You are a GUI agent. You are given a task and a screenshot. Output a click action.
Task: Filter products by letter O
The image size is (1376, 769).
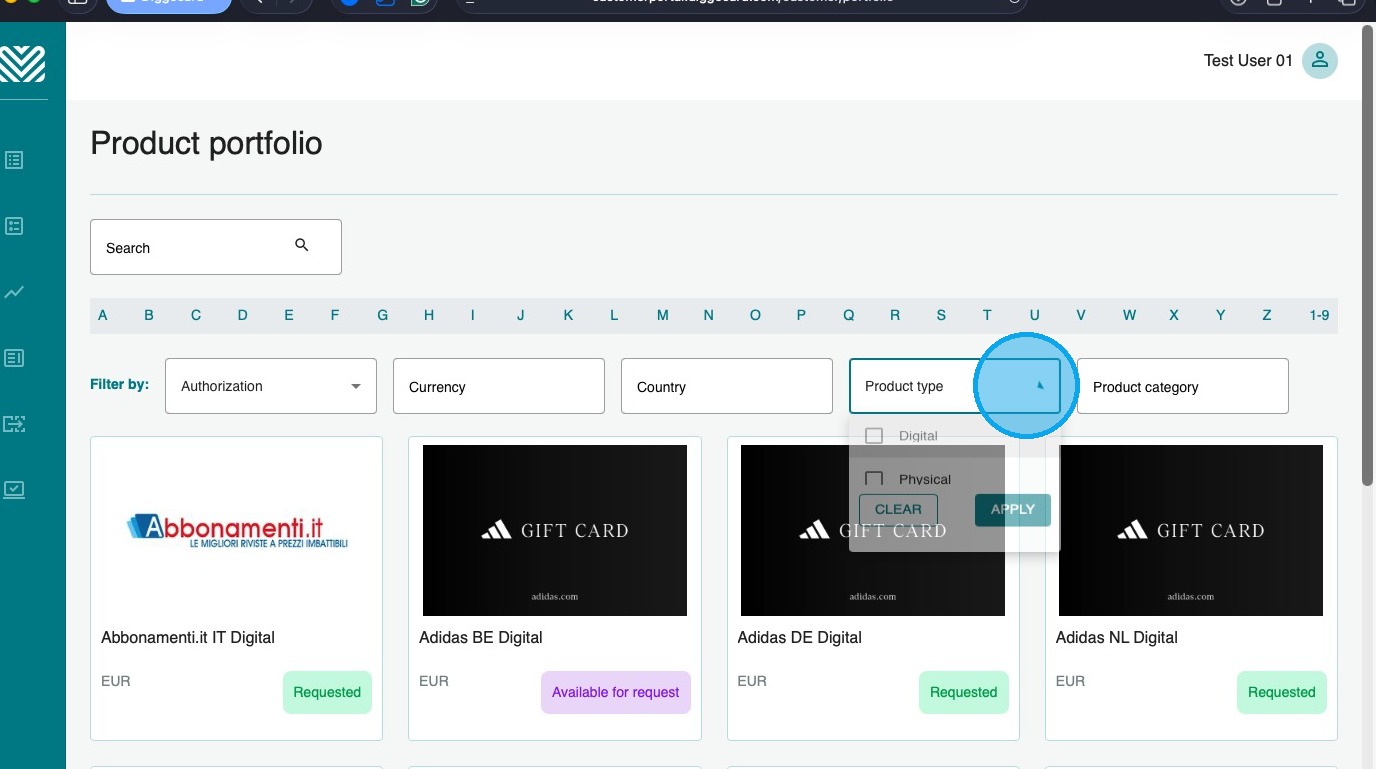coord(755,315)
